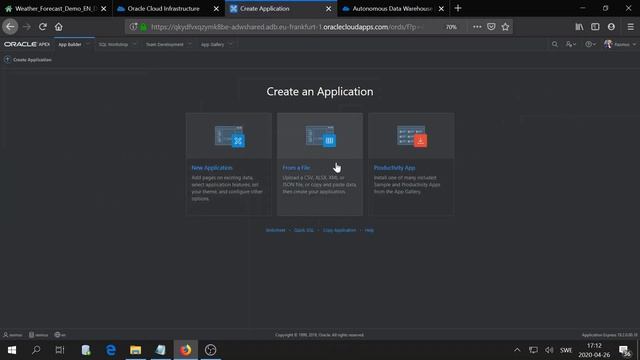Click the Create Application breadcrumb text
The height and width of the screenshot is (360, 640).
32,60
